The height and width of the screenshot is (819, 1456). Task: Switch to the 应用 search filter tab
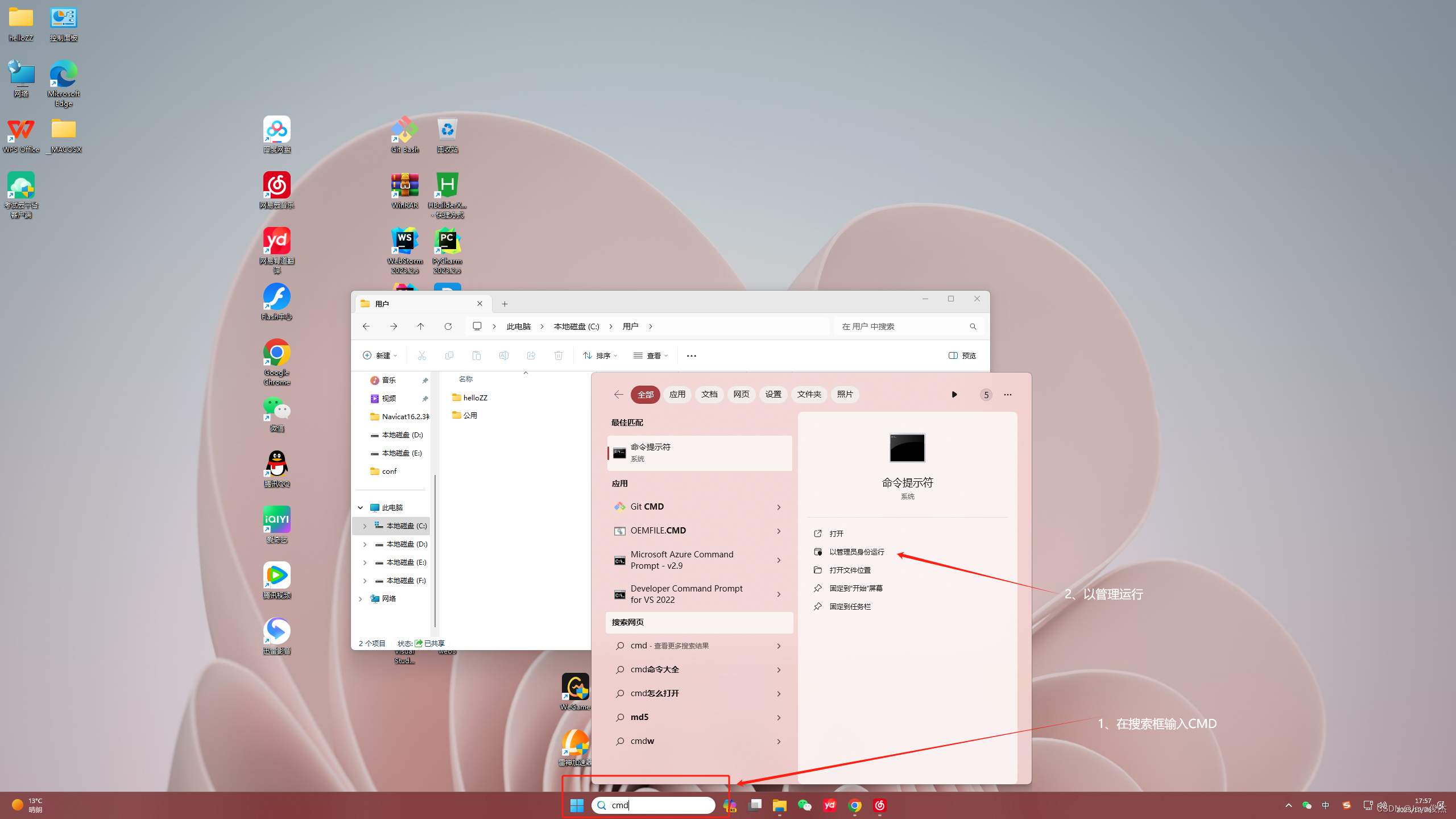[677, 394]
